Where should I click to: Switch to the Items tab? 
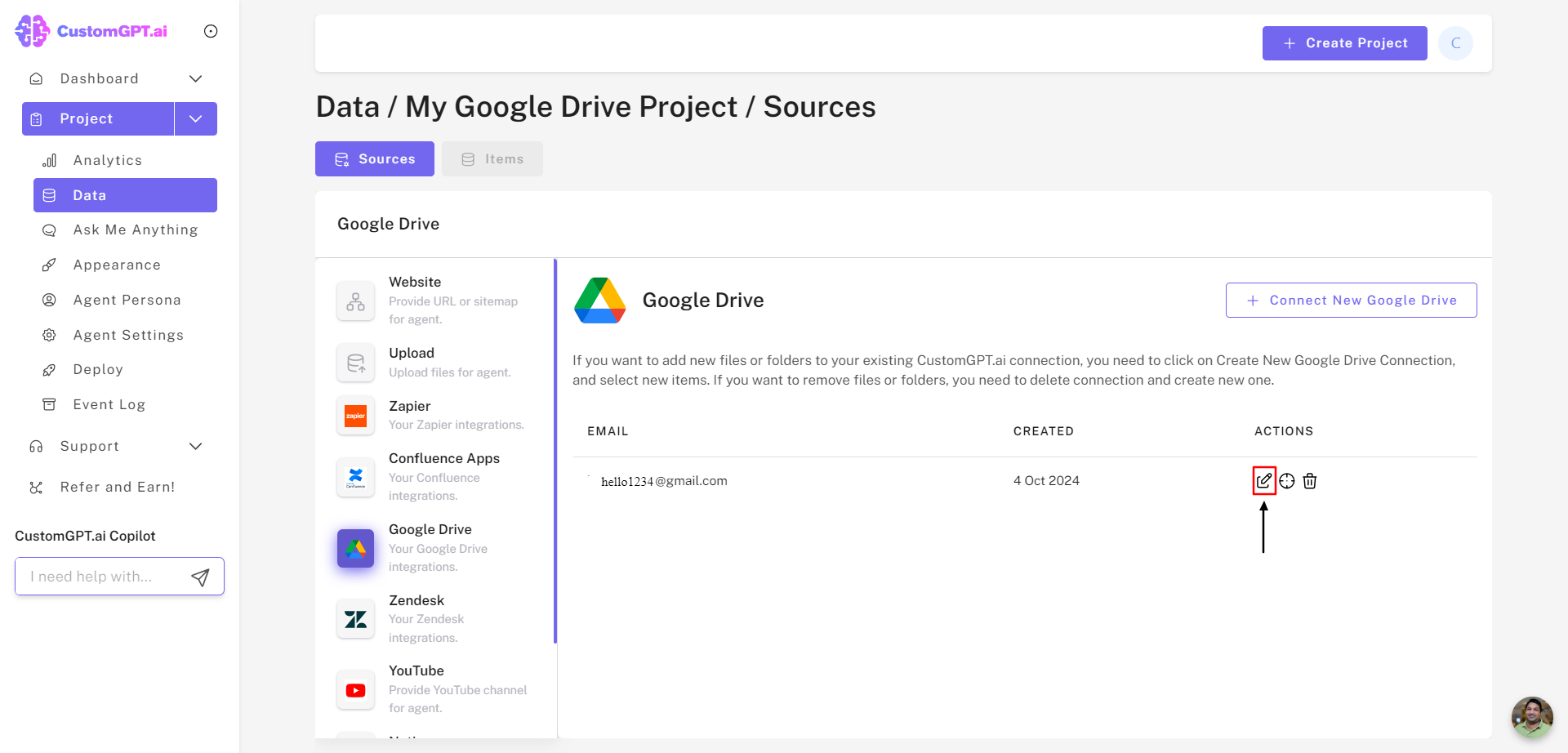(x=492, y=158)
